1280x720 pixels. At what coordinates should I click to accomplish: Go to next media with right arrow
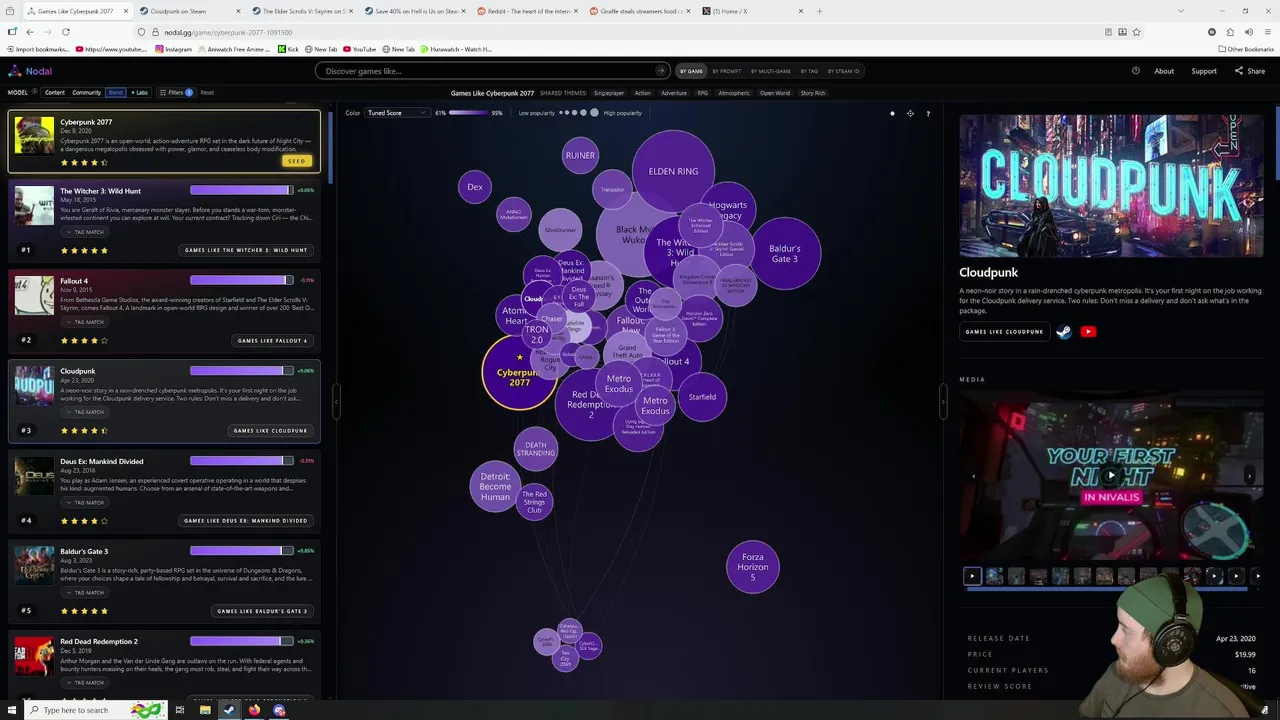(x=1249, y=476)
